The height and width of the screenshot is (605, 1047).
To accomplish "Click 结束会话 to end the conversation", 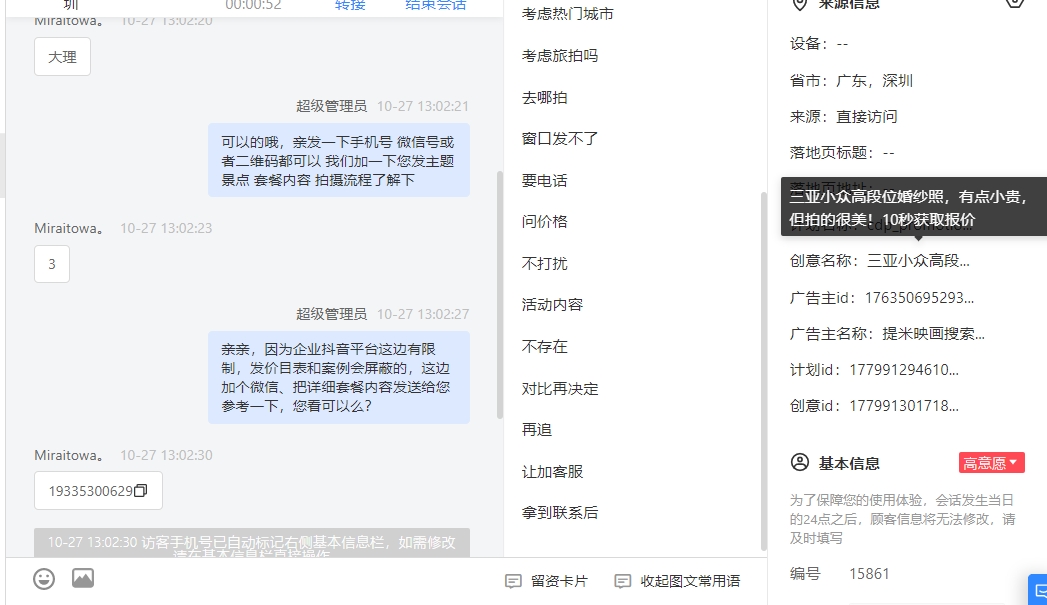I will (435, 5).
